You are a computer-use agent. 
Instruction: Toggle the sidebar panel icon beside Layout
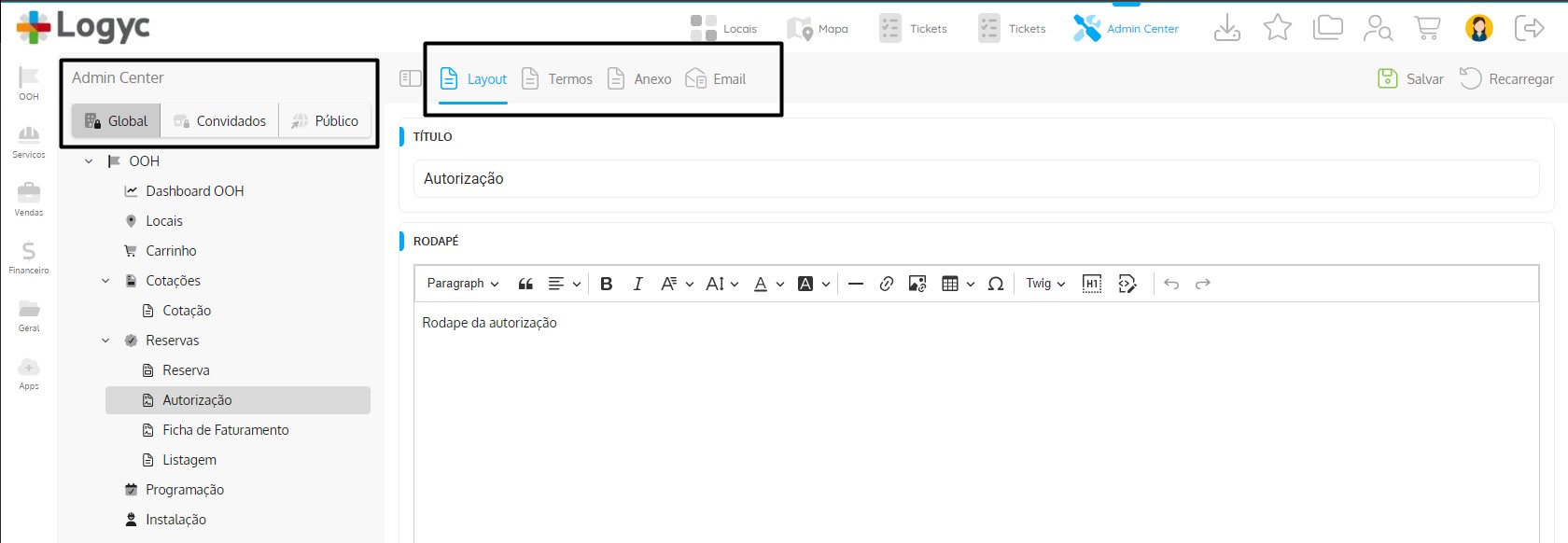point(410,78)
